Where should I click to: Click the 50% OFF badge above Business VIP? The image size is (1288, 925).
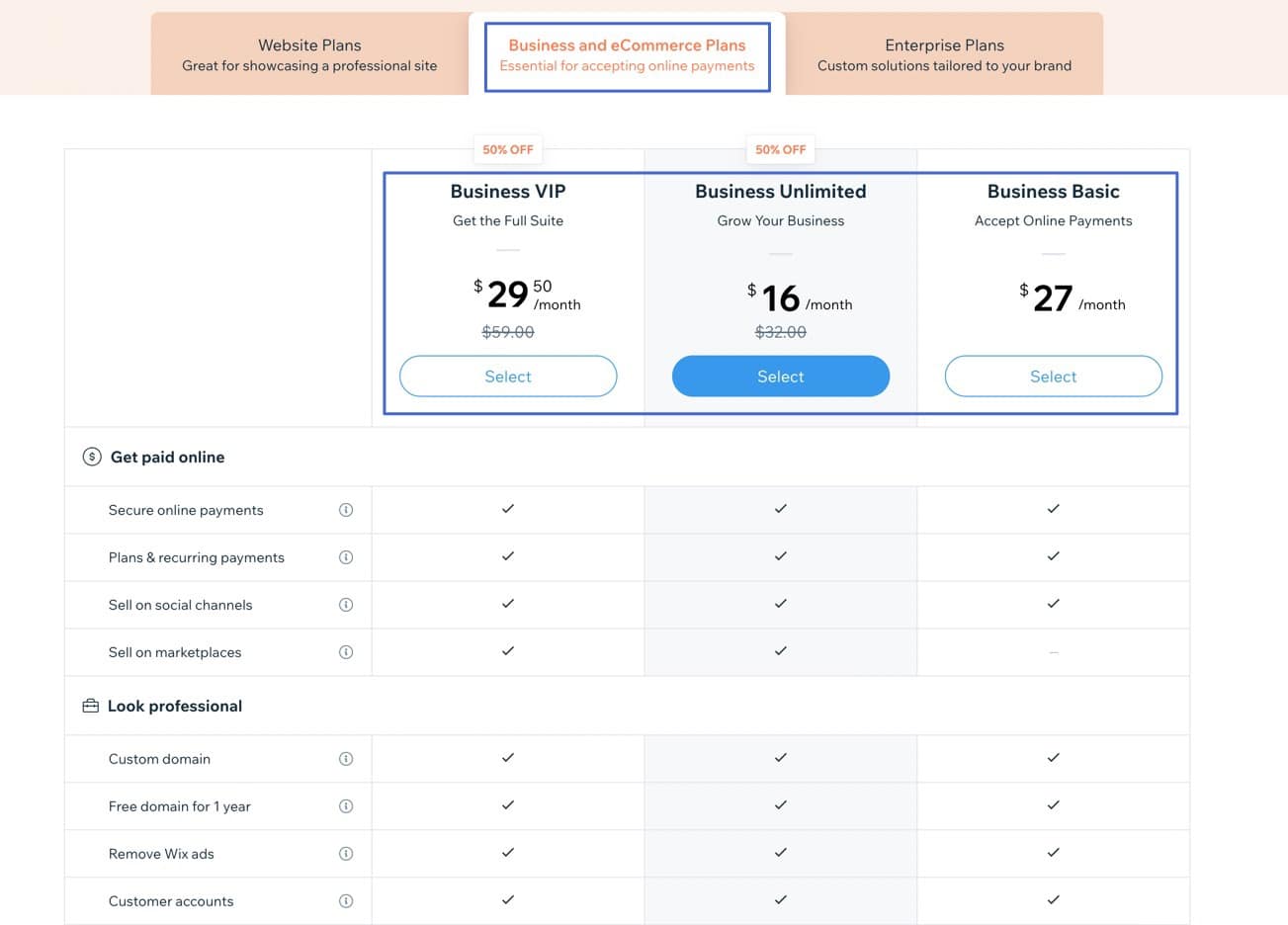tap(507, 149)
